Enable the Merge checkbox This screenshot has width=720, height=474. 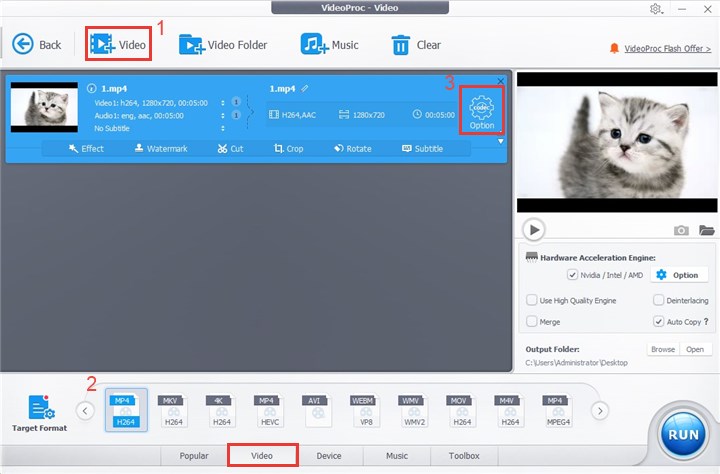(532, 322)
